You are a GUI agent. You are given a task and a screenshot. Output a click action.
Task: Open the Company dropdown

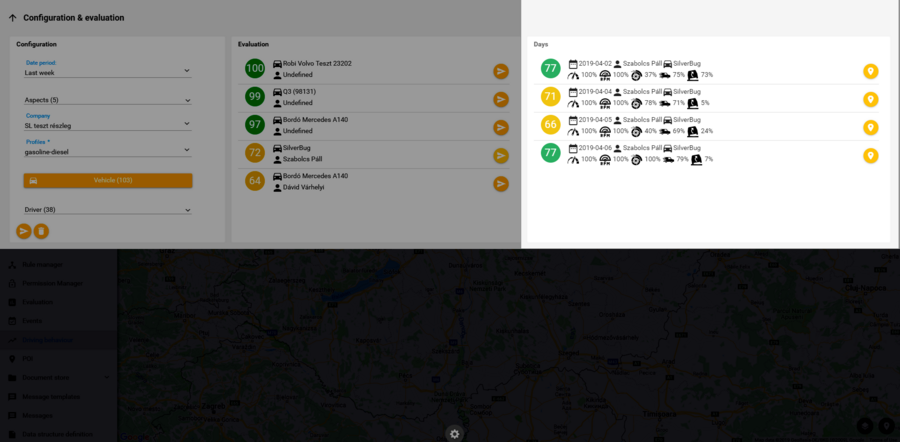pyautogui.click(x=107, y=124)
